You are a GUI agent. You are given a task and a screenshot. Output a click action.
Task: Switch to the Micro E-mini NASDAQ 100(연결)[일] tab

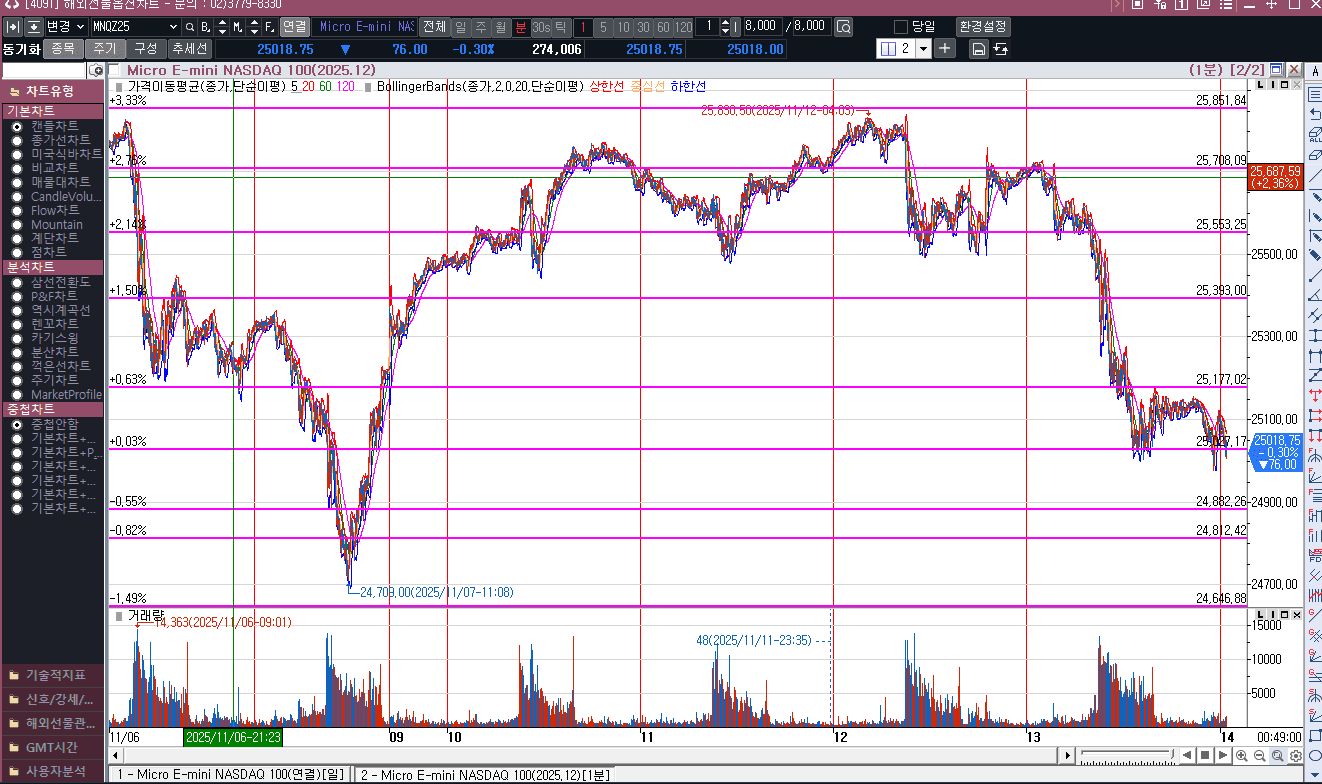tap(230, 774)
